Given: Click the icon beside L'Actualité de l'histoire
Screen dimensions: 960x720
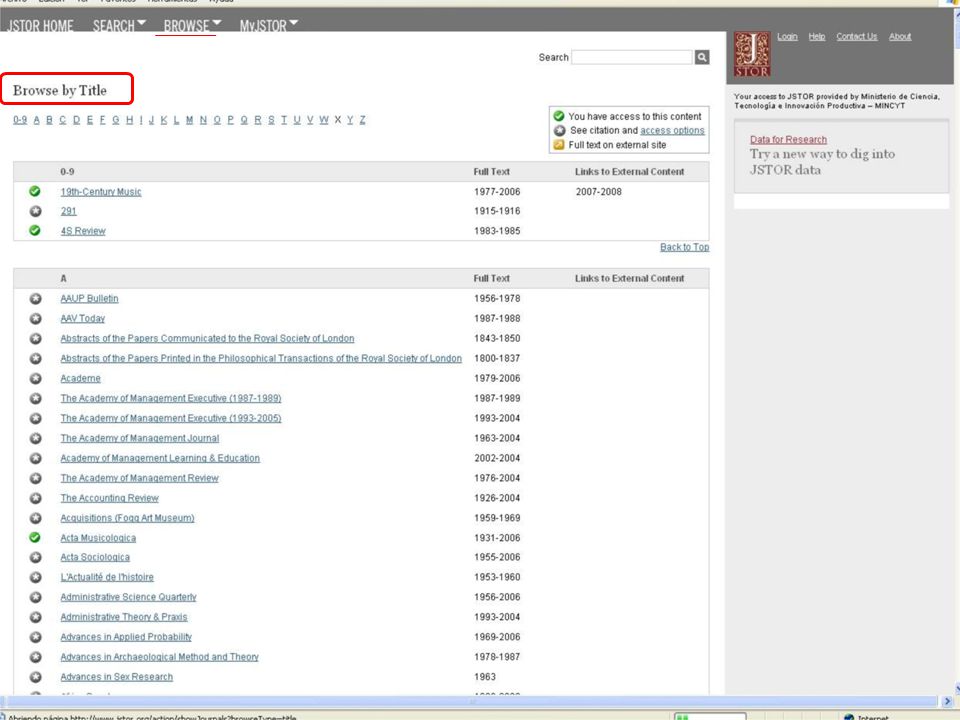Looking at the screenshot, I should [x=36, y=577].
